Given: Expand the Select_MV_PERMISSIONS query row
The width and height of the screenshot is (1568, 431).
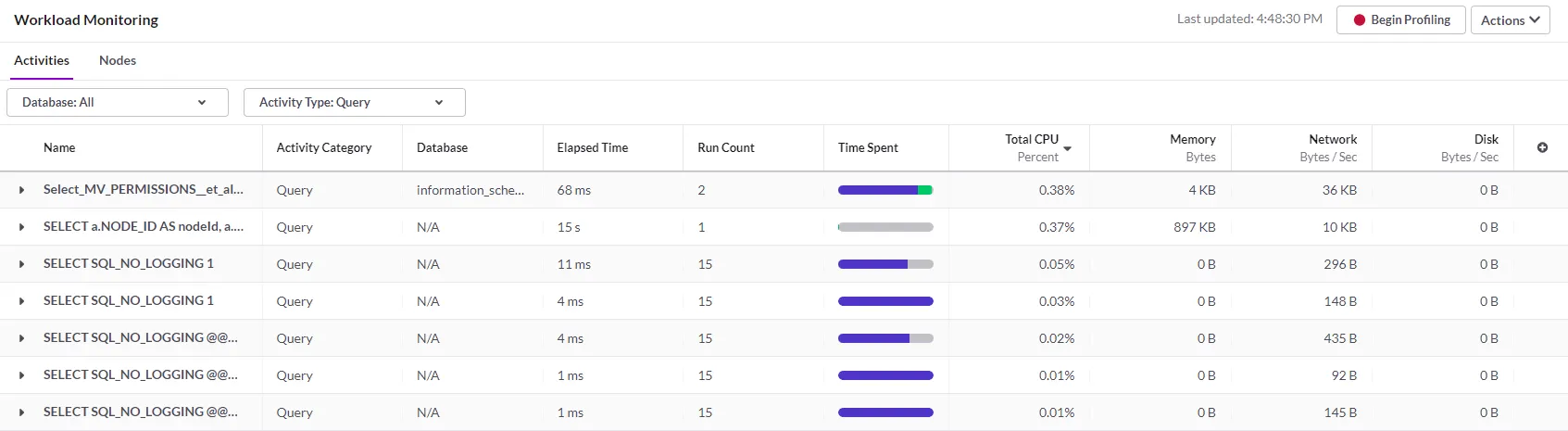Looking at the screenshot, I should [21, 190].
